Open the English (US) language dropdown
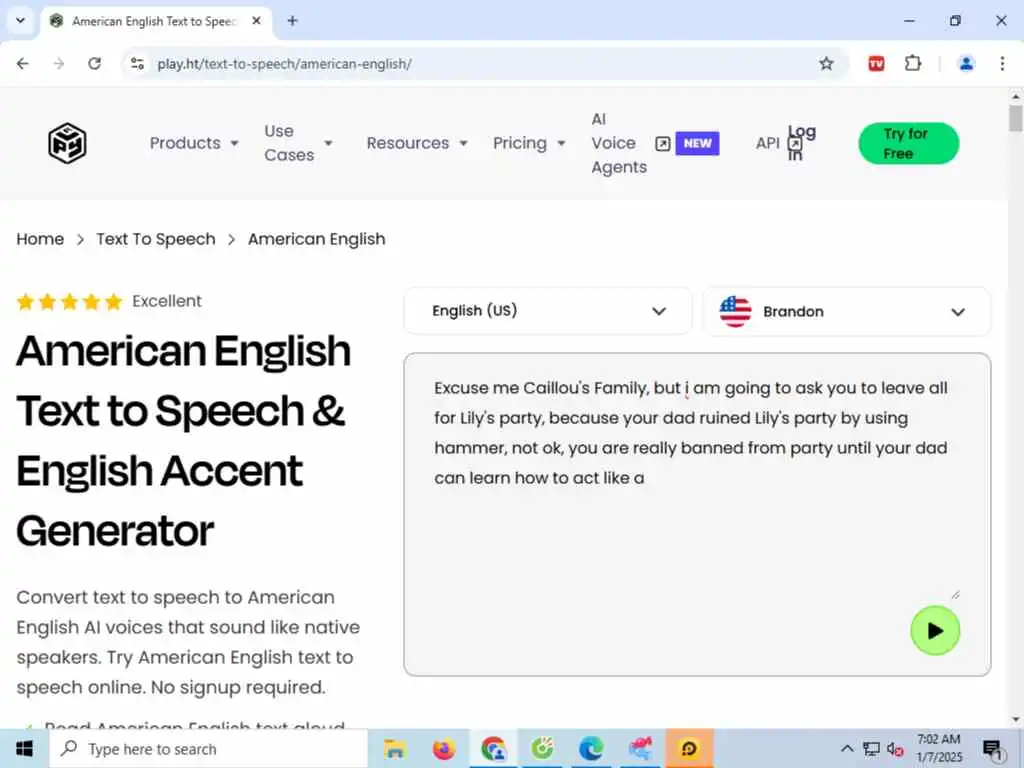 click(x=547, y=311)
